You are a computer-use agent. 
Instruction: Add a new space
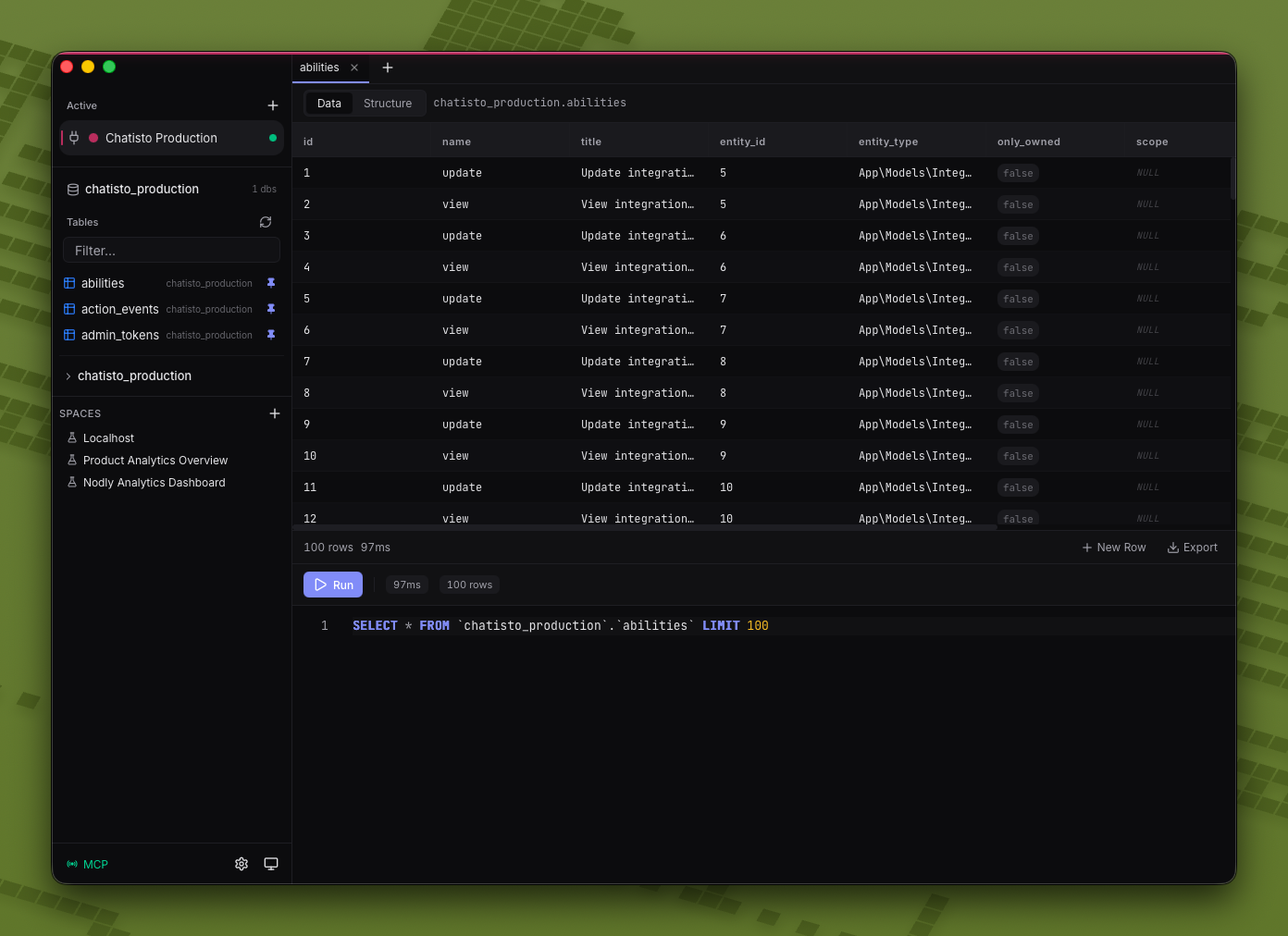275,413
